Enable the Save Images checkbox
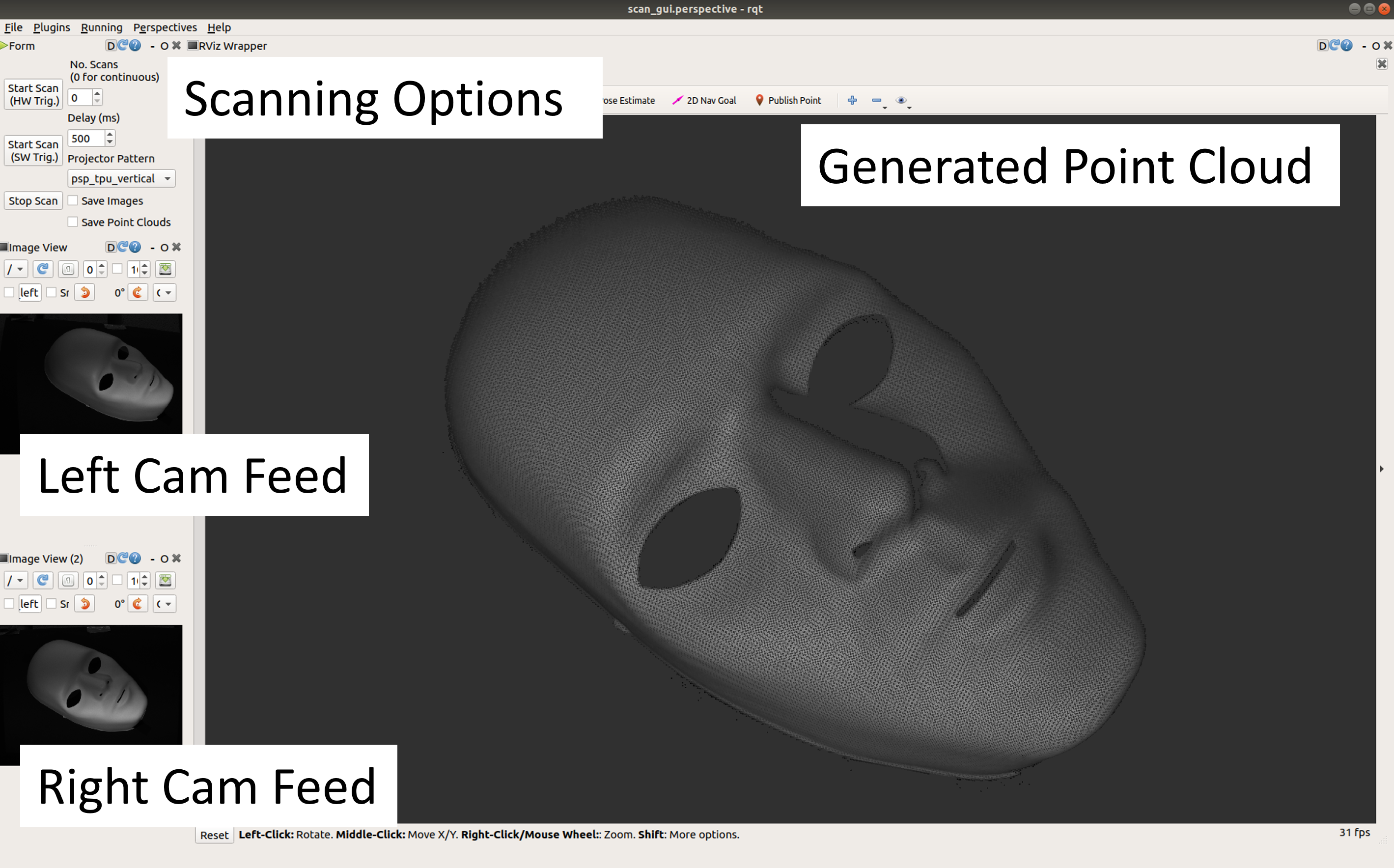The width and height of the screenshot is (1394, 868). (73, 201)
